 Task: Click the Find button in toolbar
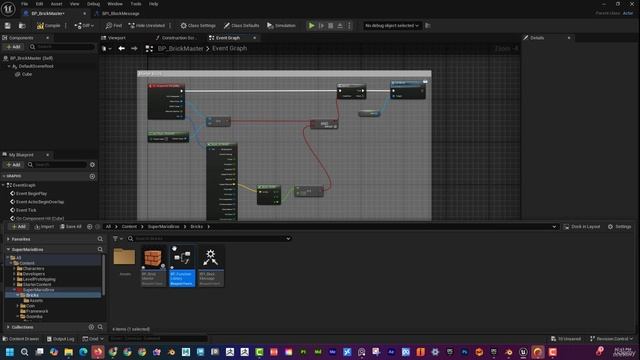pos(113,26)
